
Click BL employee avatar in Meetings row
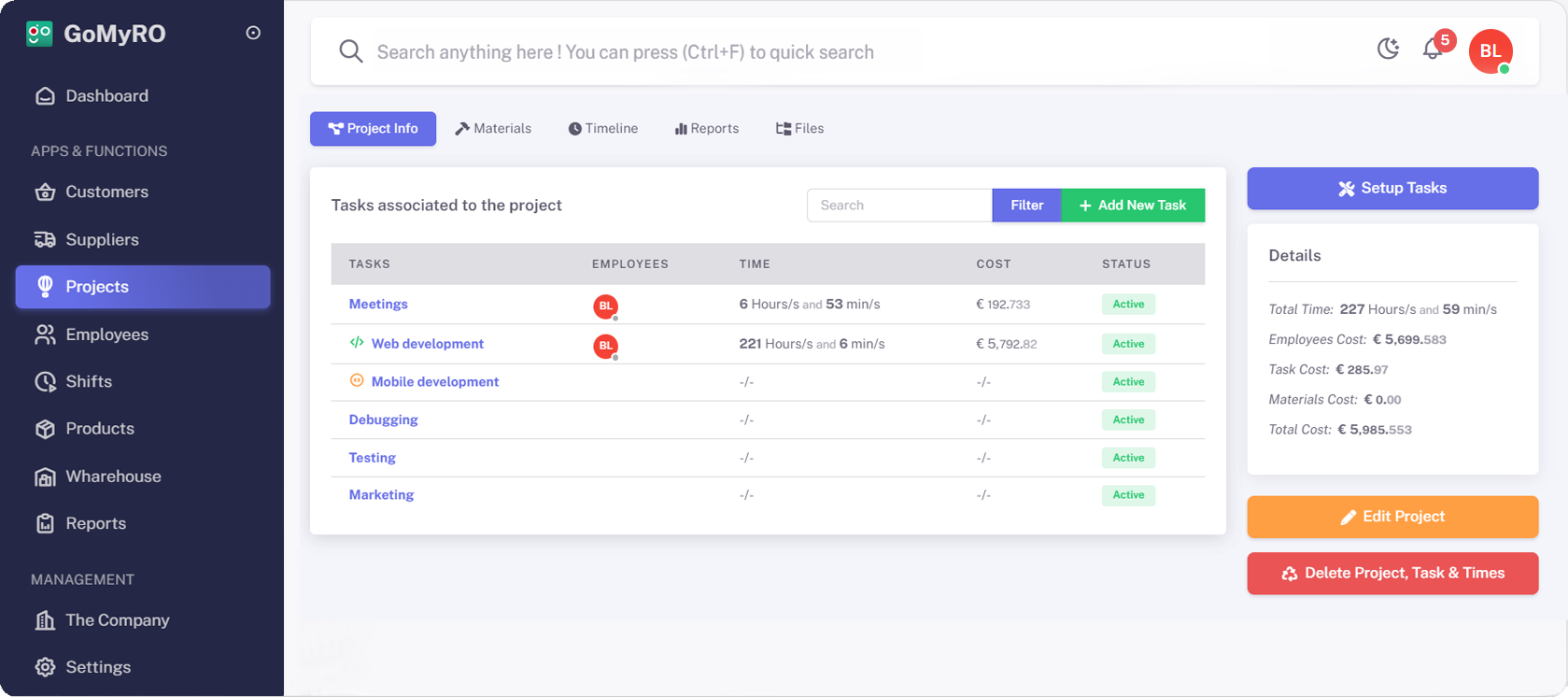[605, 306]
